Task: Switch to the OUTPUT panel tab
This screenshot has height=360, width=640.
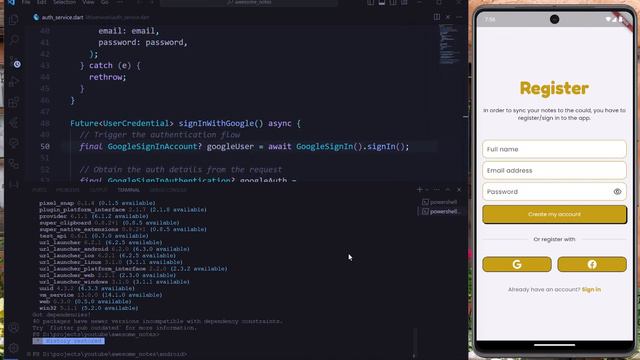Action: click(x=98, y=190)
